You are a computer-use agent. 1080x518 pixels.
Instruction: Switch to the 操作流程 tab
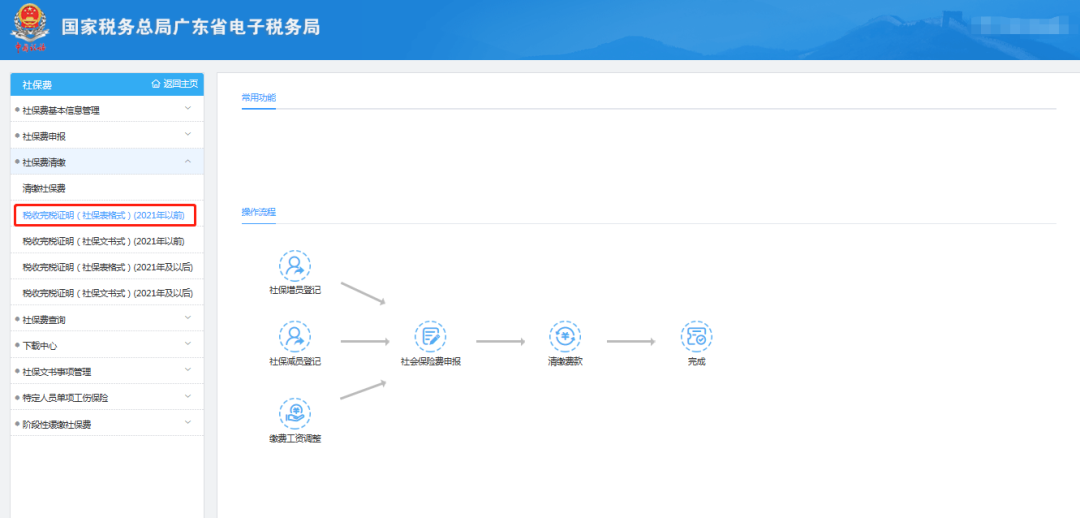pyautogui.click(x=258, y=211)
